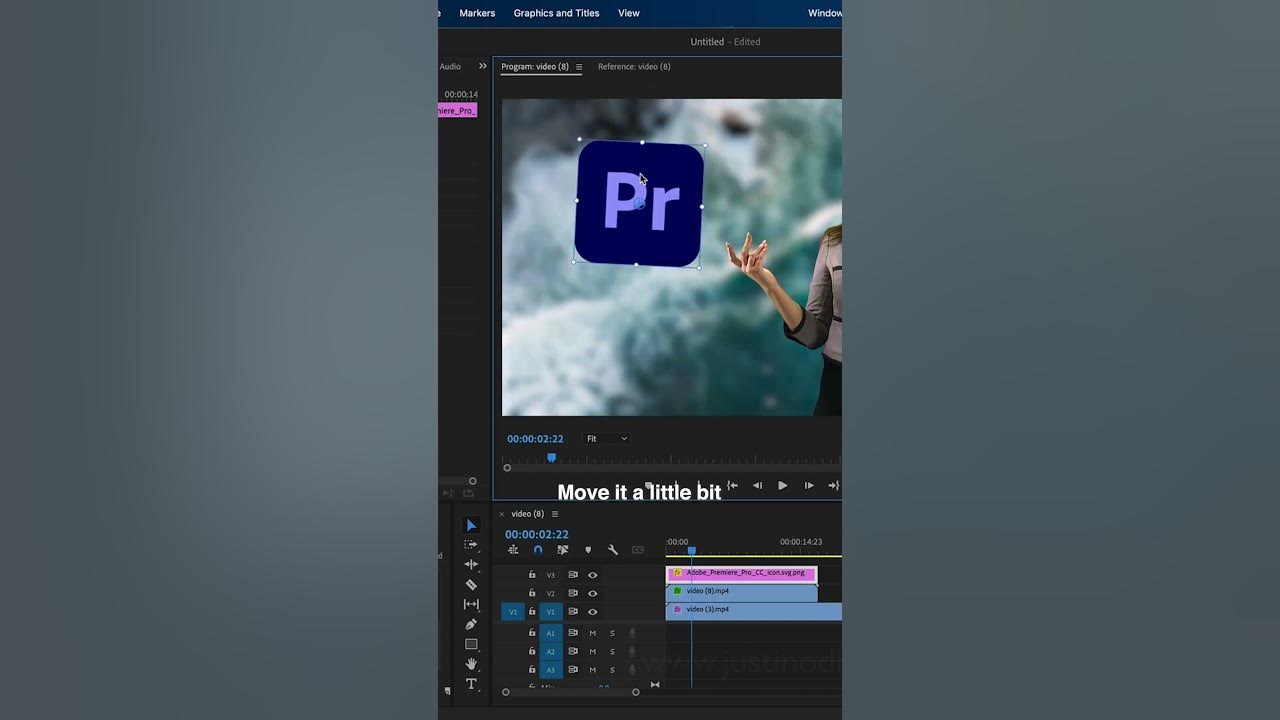Select the Selection tool arrow
1280x720 pixels.
471,525
